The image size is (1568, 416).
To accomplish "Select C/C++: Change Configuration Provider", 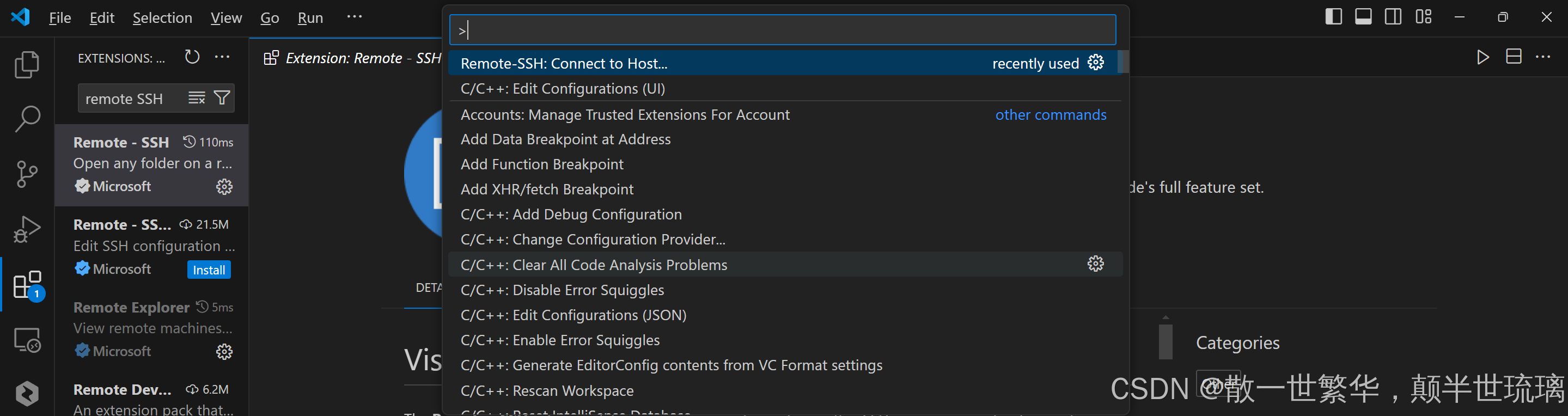I will point(785,239).
